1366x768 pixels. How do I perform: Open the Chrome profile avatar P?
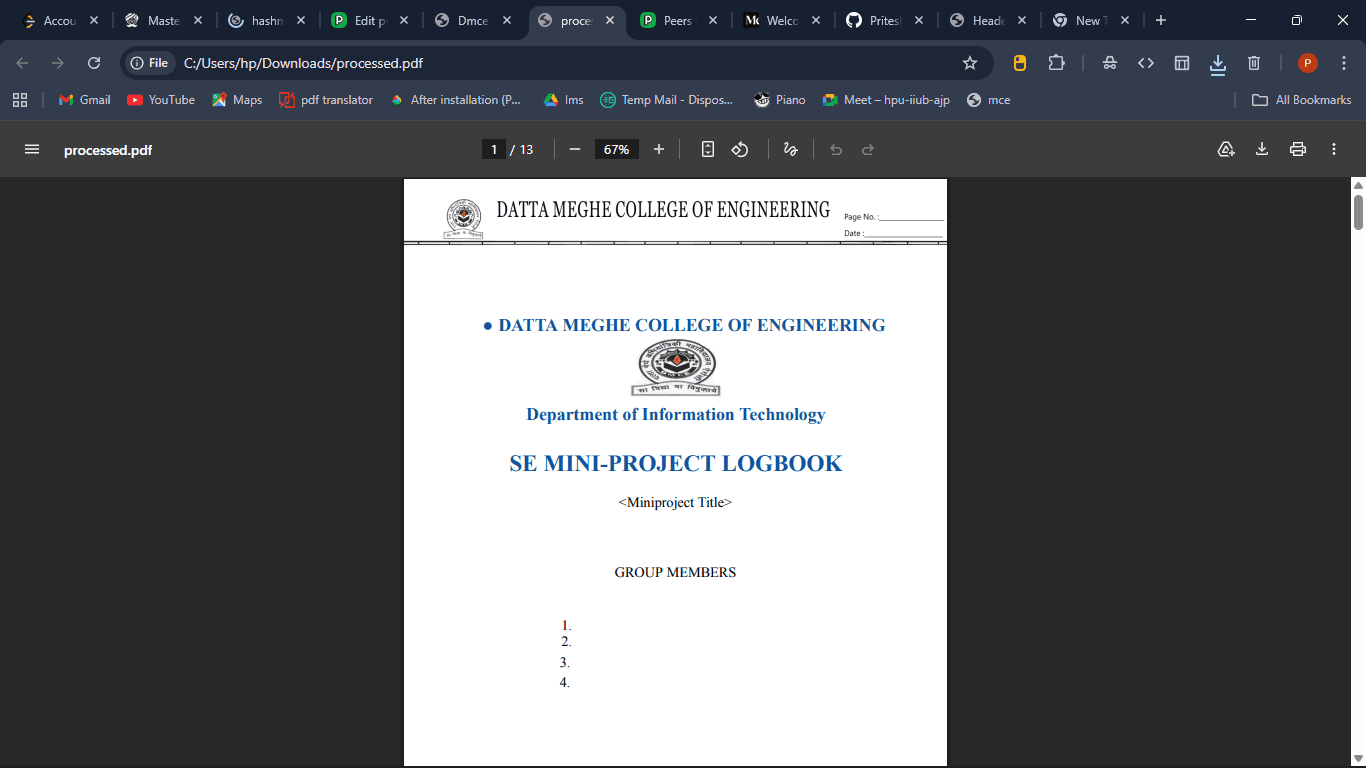point(1308,63)
